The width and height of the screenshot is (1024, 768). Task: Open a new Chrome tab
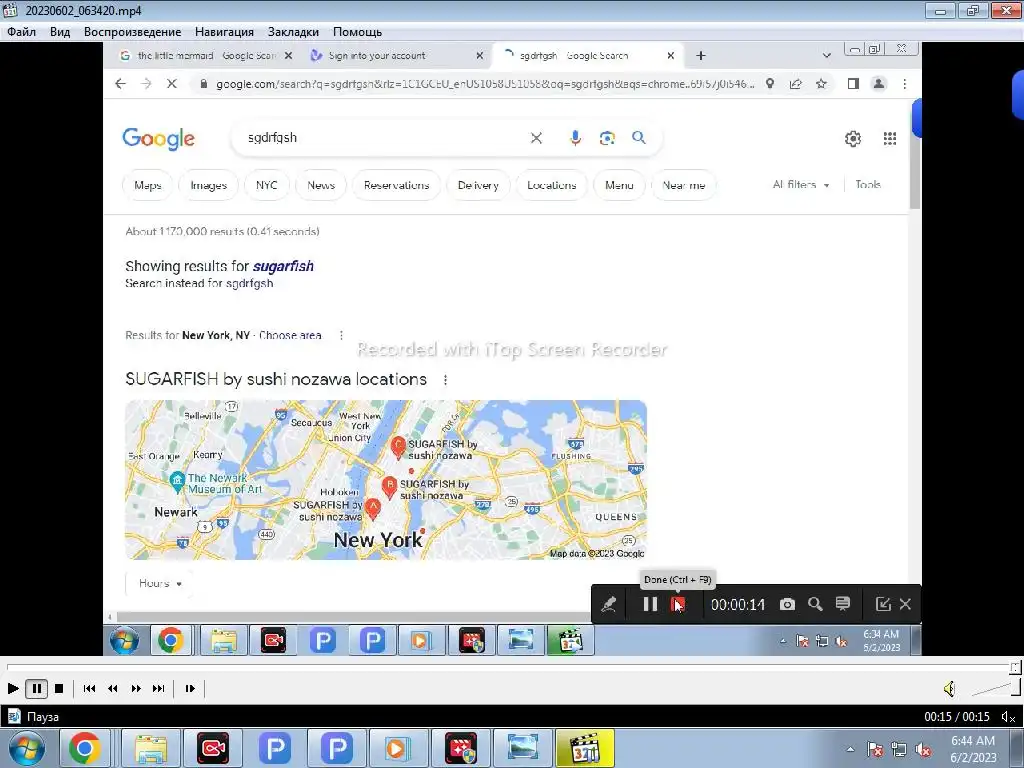coord(701,56)
